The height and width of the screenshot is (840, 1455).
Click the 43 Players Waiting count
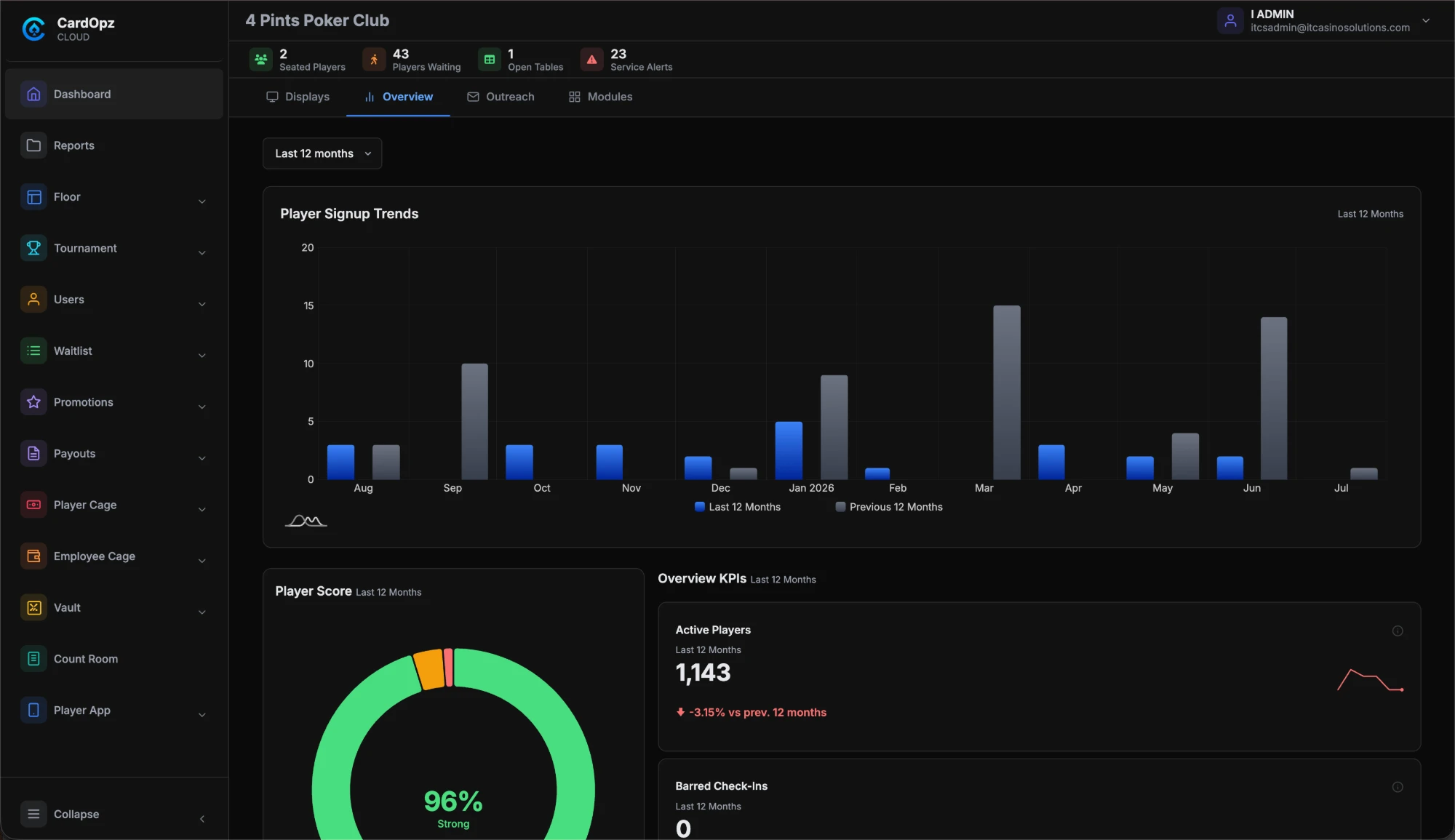tap(401, 54)
